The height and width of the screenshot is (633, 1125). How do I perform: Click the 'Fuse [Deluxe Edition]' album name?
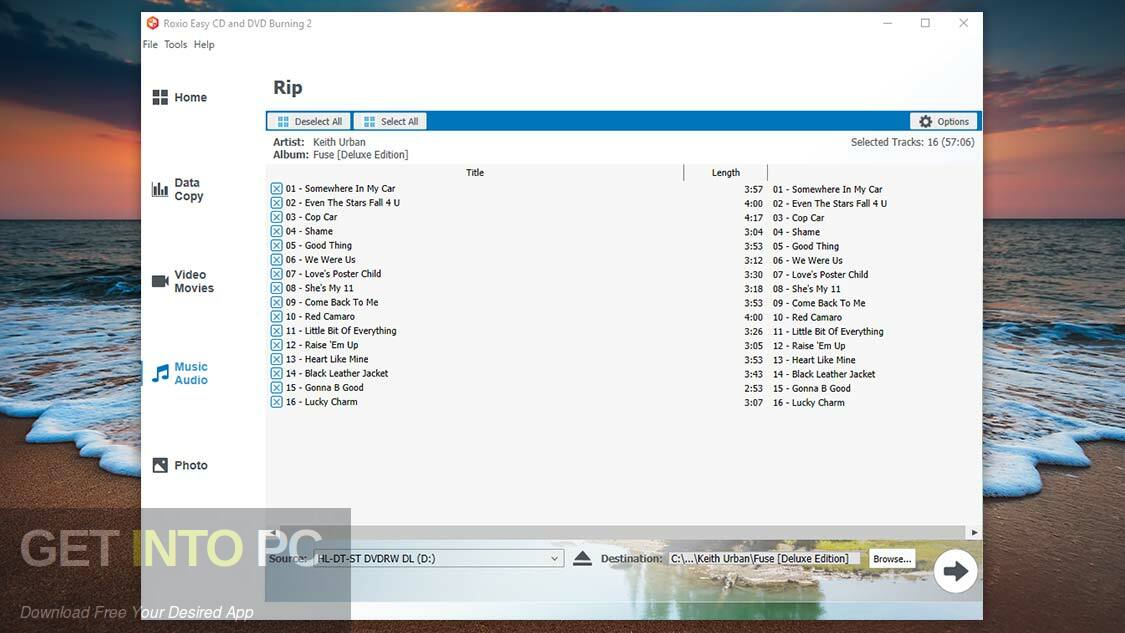click(360, 154)
